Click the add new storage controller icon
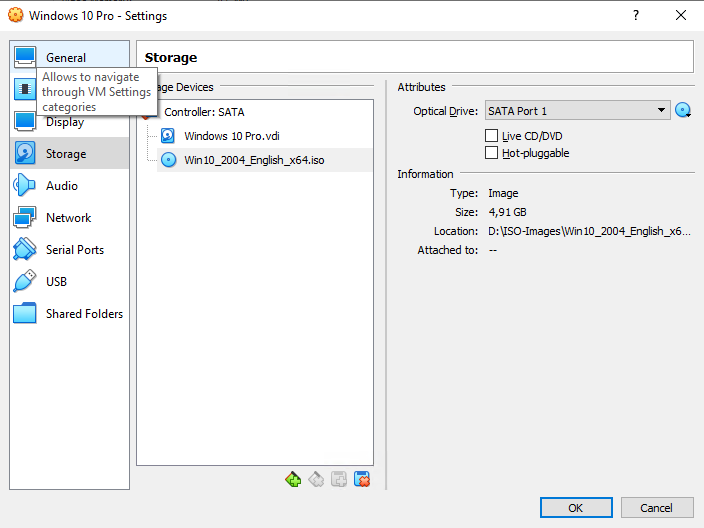The image size is (704, 528). tap(293, 480)
